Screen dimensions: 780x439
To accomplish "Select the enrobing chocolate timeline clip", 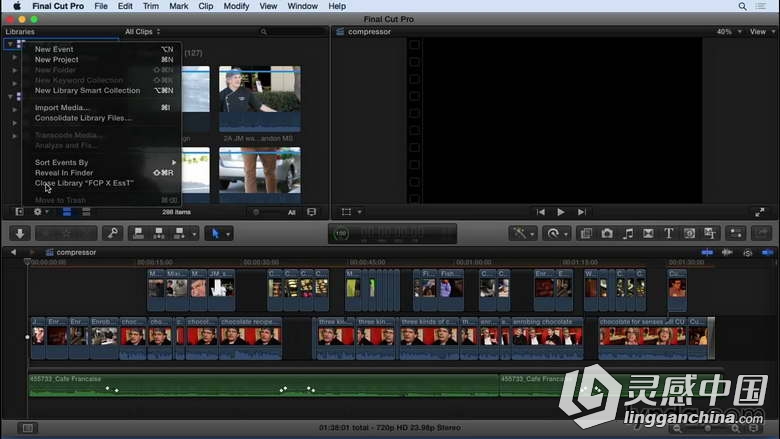I will (x=547, y=338).
